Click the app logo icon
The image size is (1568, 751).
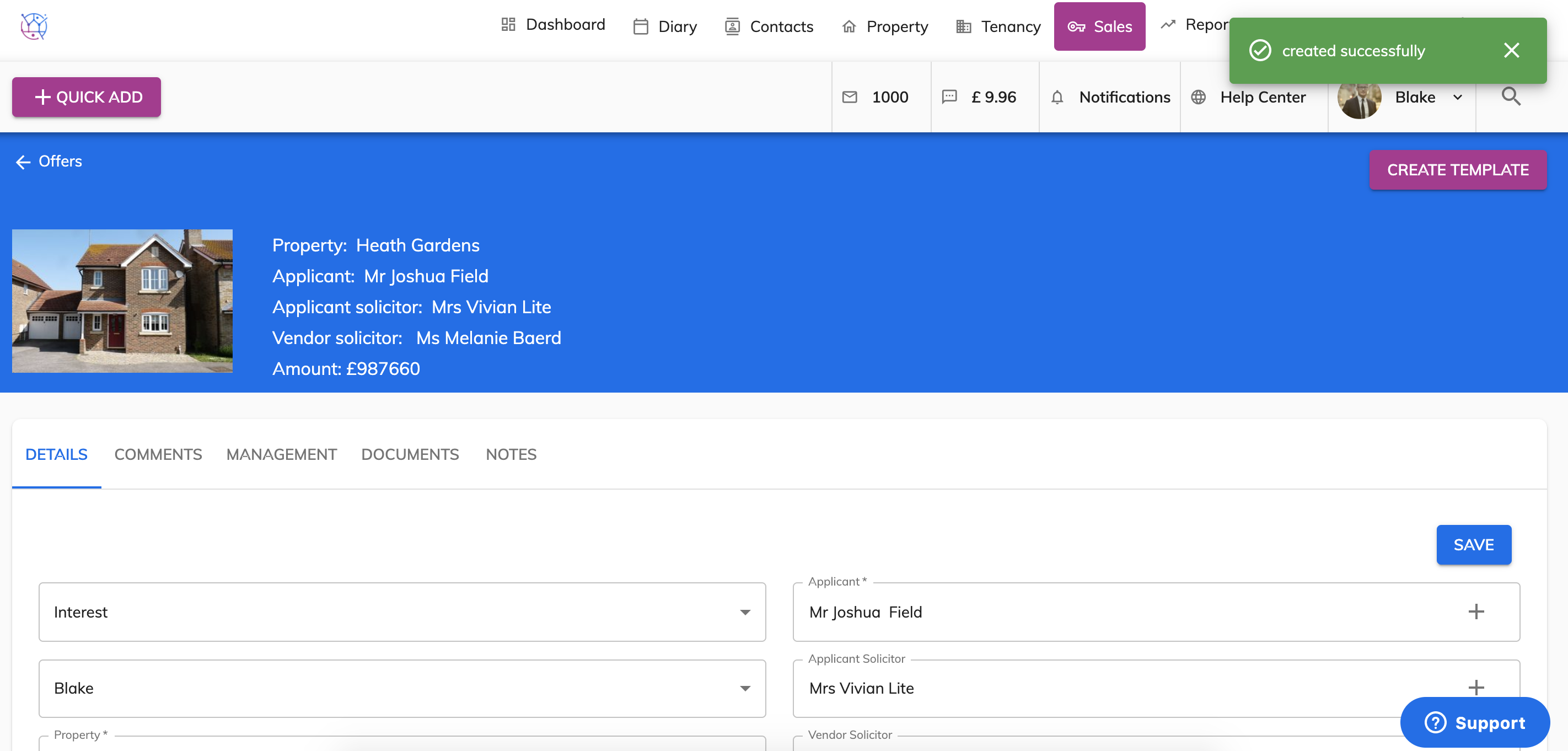[34, 26]
